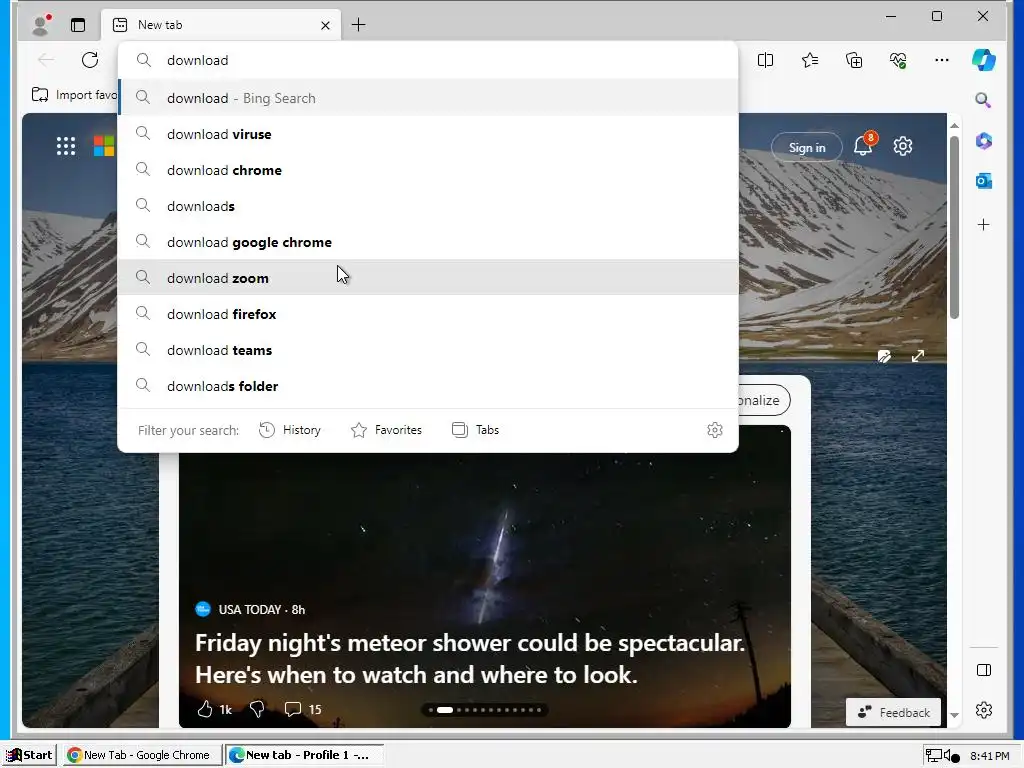The image size is (1024, 768).
Task: Open the Outlook sidebar icon
Action: pyautogui.click(x=984, y=181)
